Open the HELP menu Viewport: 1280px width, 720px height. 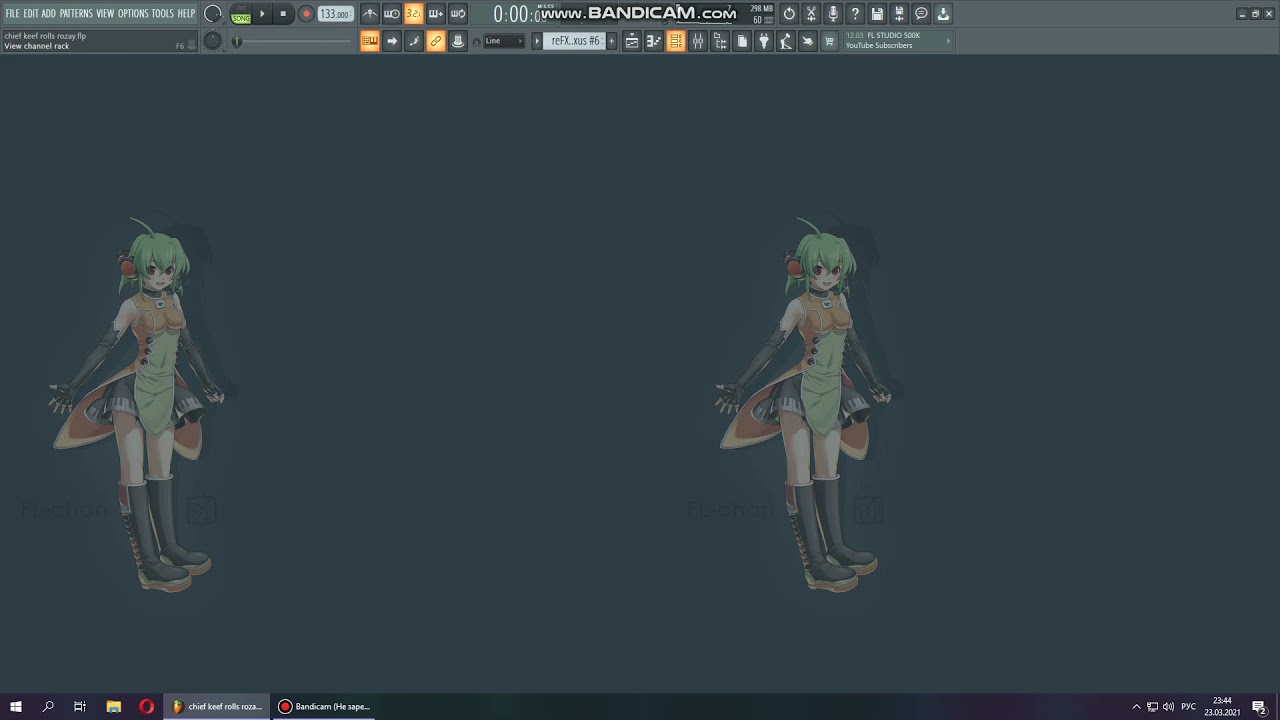click(x=186, y=14)
